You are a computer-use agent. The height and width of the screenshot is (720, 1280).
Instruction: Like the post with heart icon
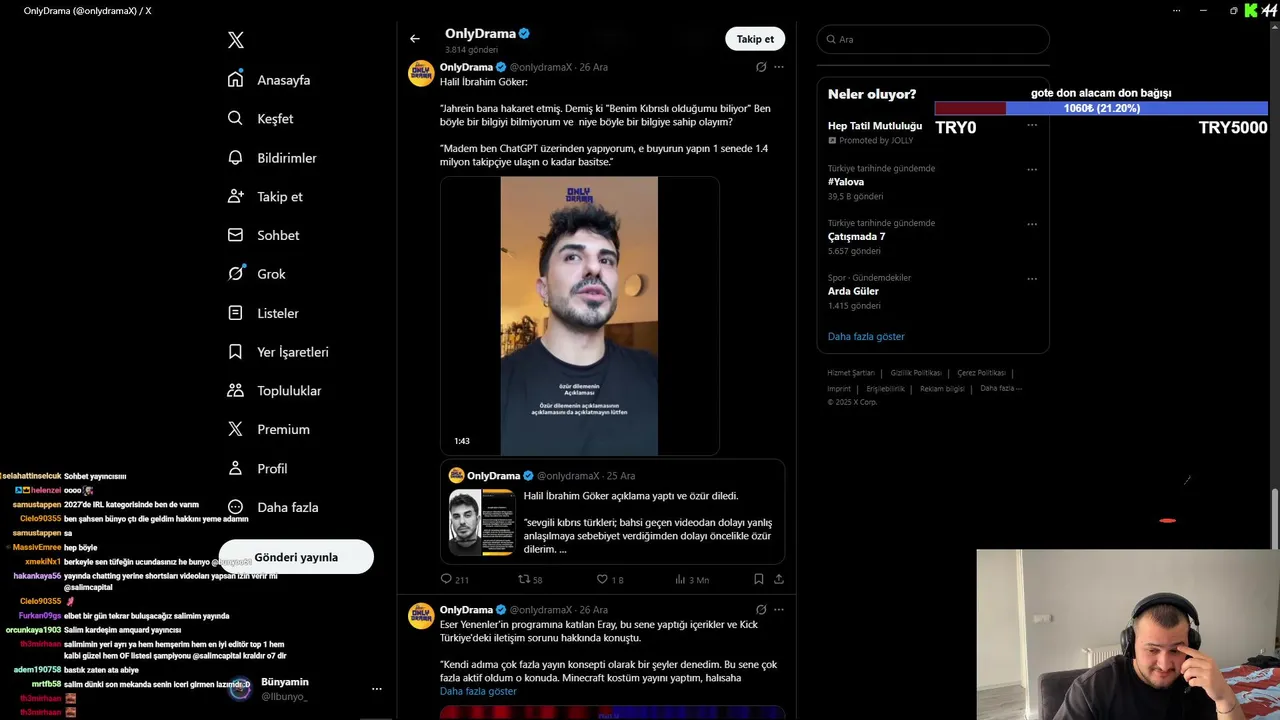click(x=610, y=579)
